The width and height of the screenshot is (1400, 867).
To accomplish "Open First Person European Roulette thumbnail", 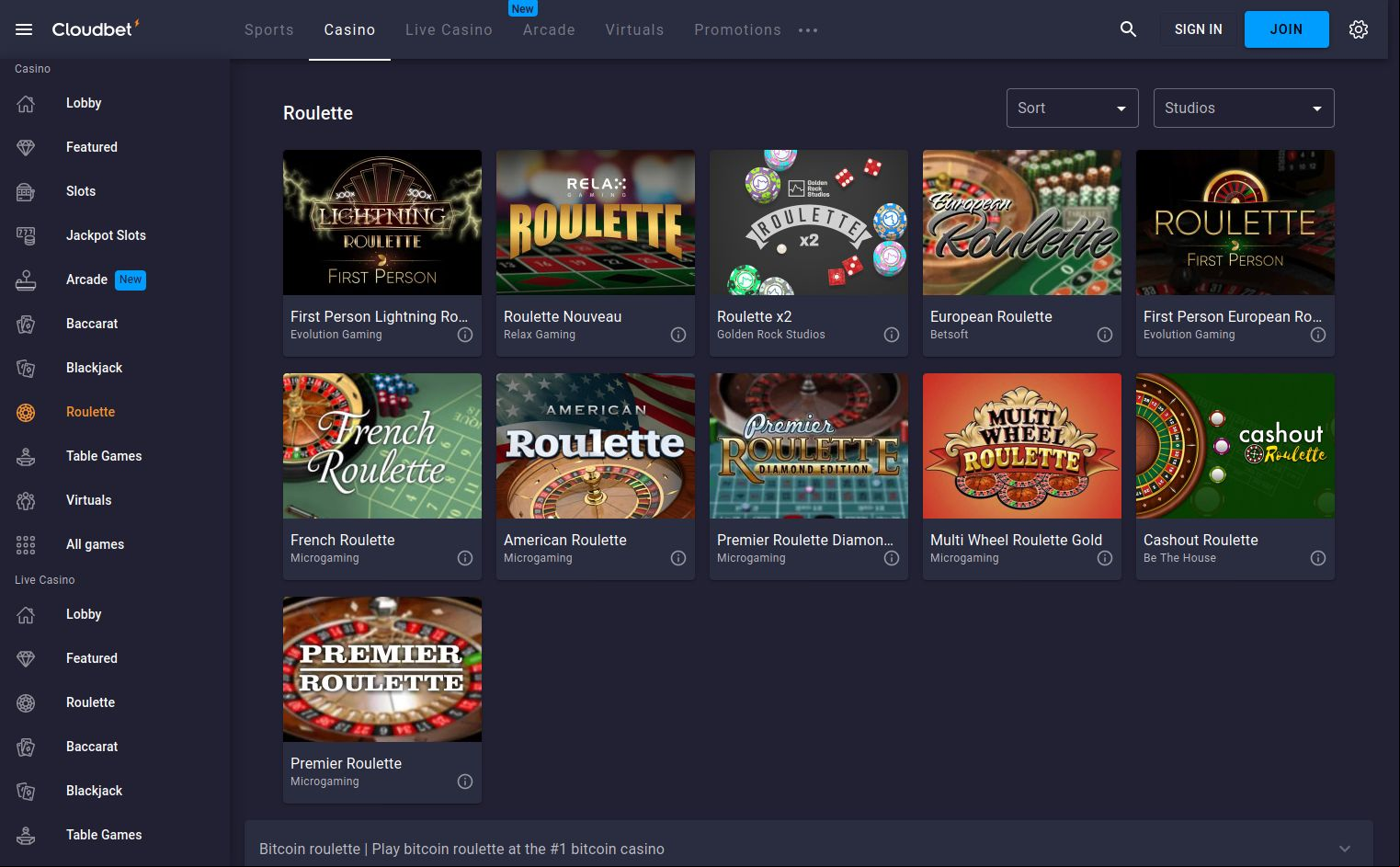I will click(1235, 222).
